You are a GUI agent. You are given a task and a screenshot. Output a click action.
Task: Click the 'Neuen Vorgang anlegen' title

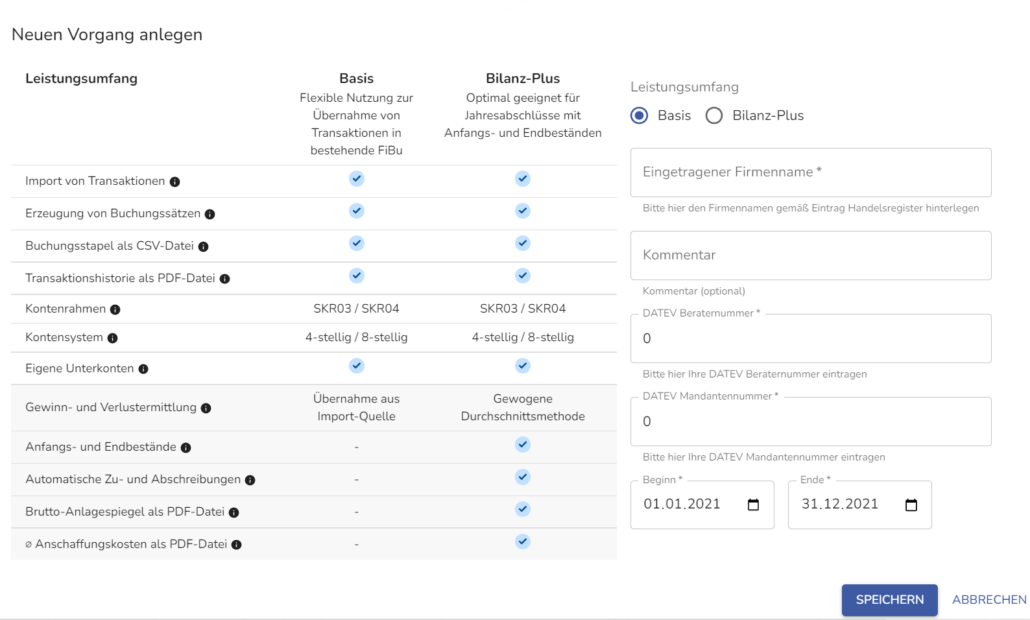107,35
